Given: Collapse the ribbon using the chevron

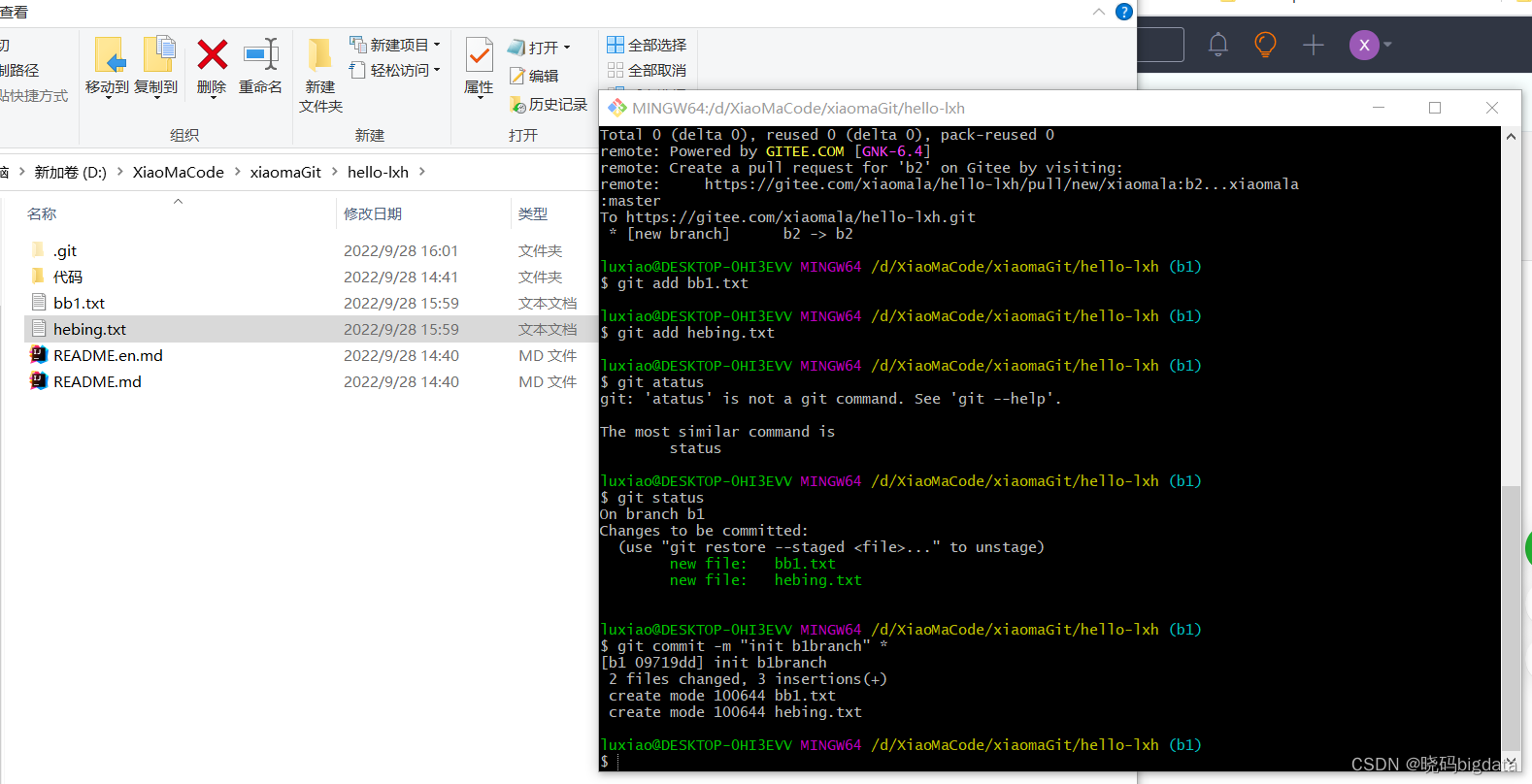Looking at the screenshot, I should coord(1098,12).
